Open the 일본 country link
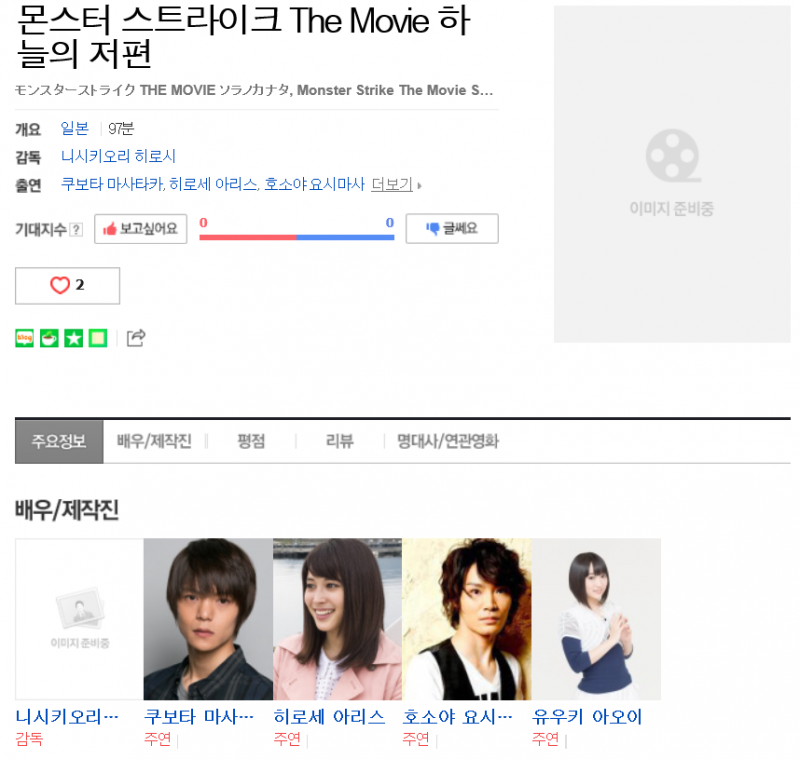Screen dimensions: 800x759 pos(75,129)
